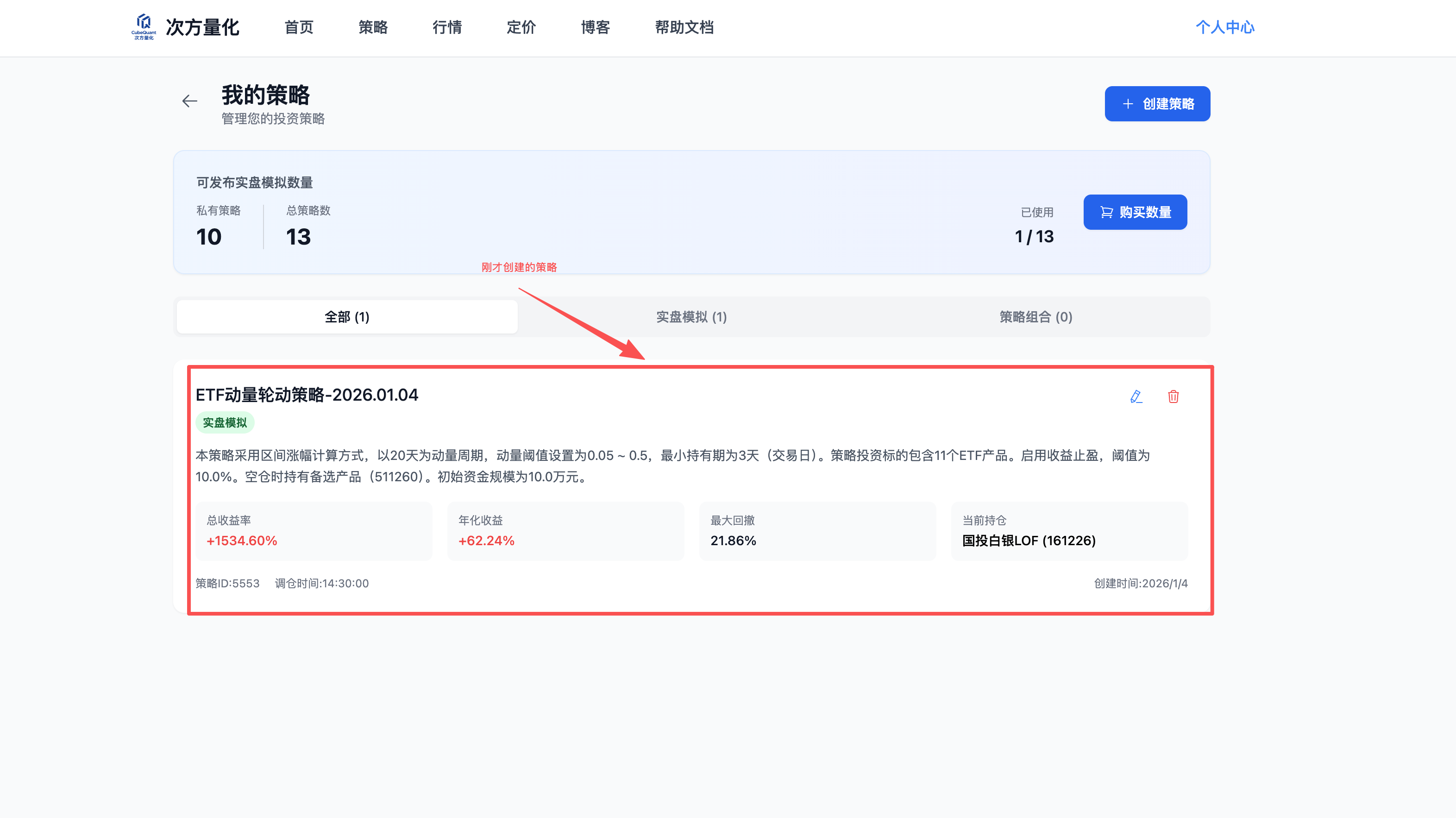
Task: Go to the 行情 page
Action: click(446, 27)
